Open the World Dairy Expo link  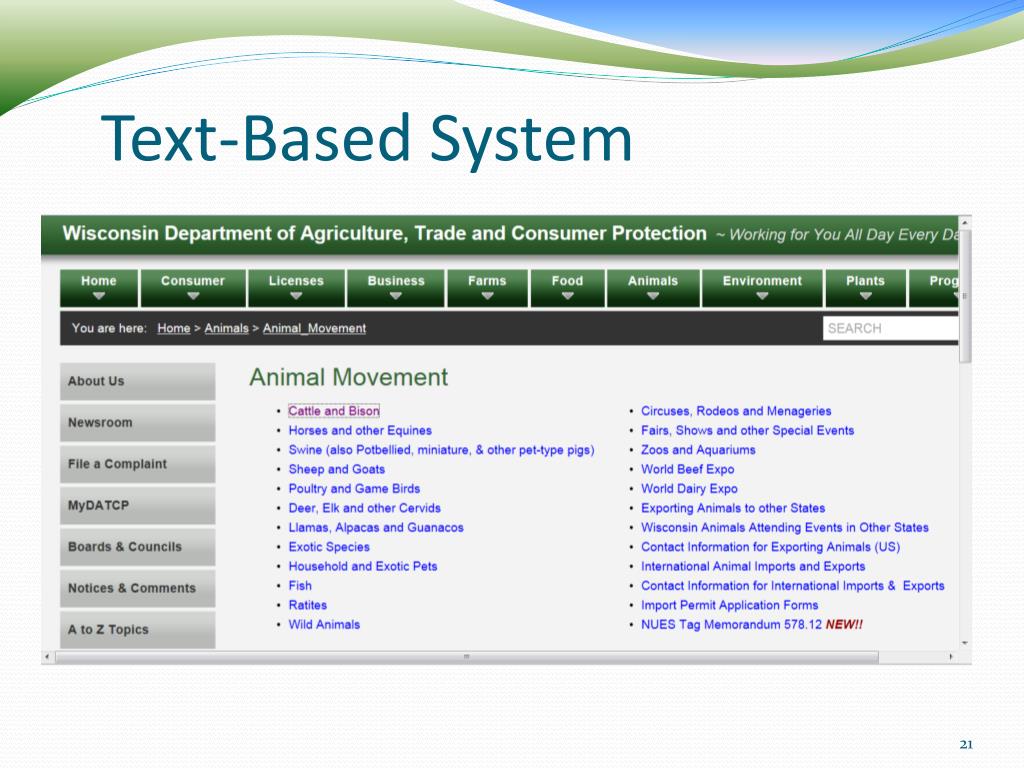[689, 488]
